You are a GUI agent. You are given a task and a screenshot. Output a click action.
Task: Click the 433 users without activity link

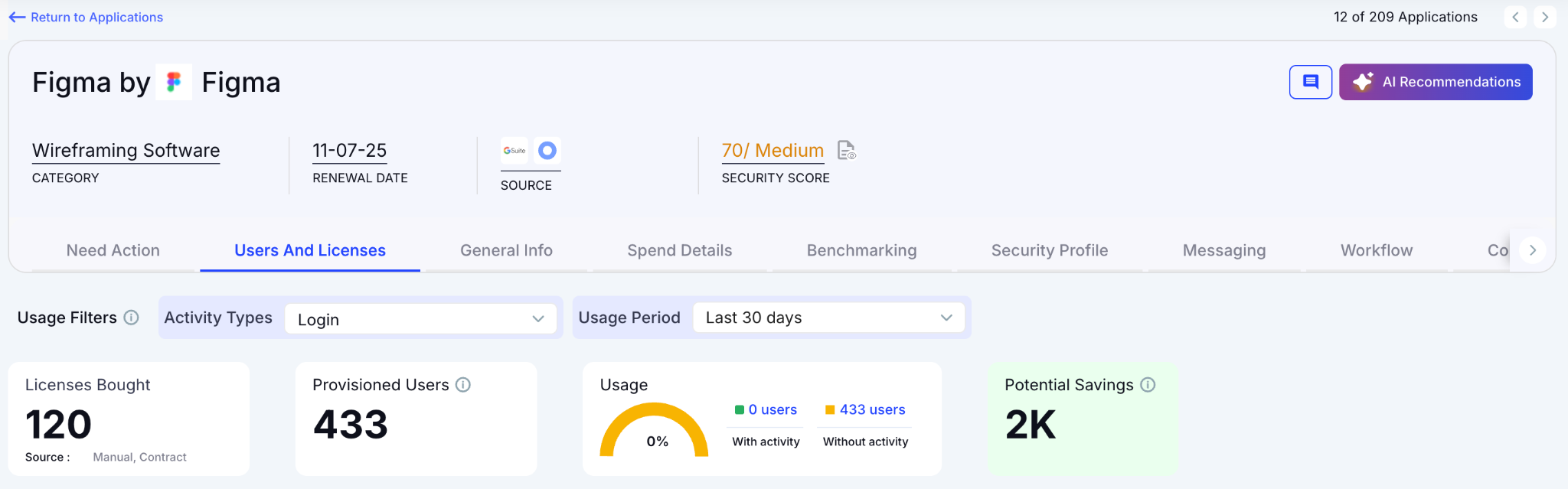pos(873,409)
